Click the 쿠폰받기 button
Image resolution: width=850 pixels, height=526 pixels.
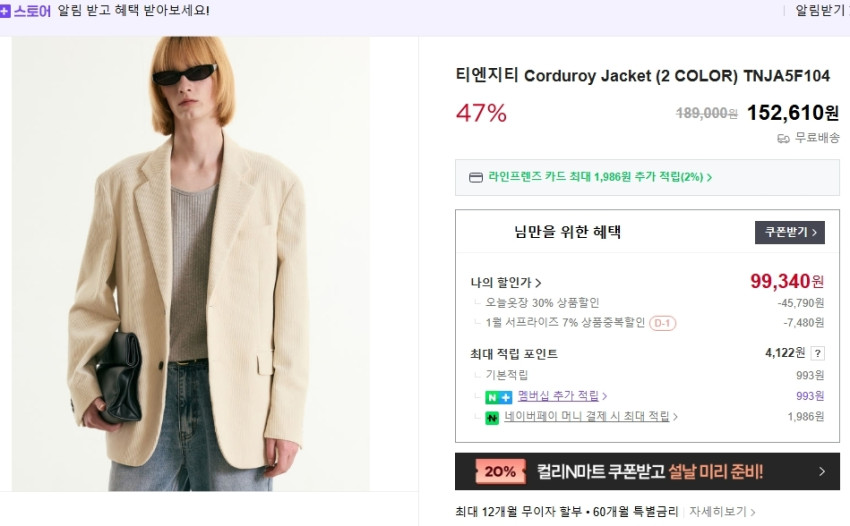pos(790,232)
